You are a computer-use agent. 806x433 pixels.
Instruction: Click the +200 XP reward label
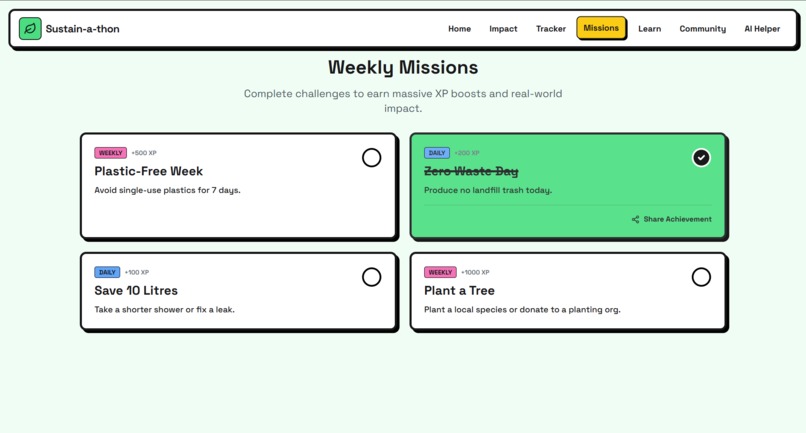tap(467, 153)
